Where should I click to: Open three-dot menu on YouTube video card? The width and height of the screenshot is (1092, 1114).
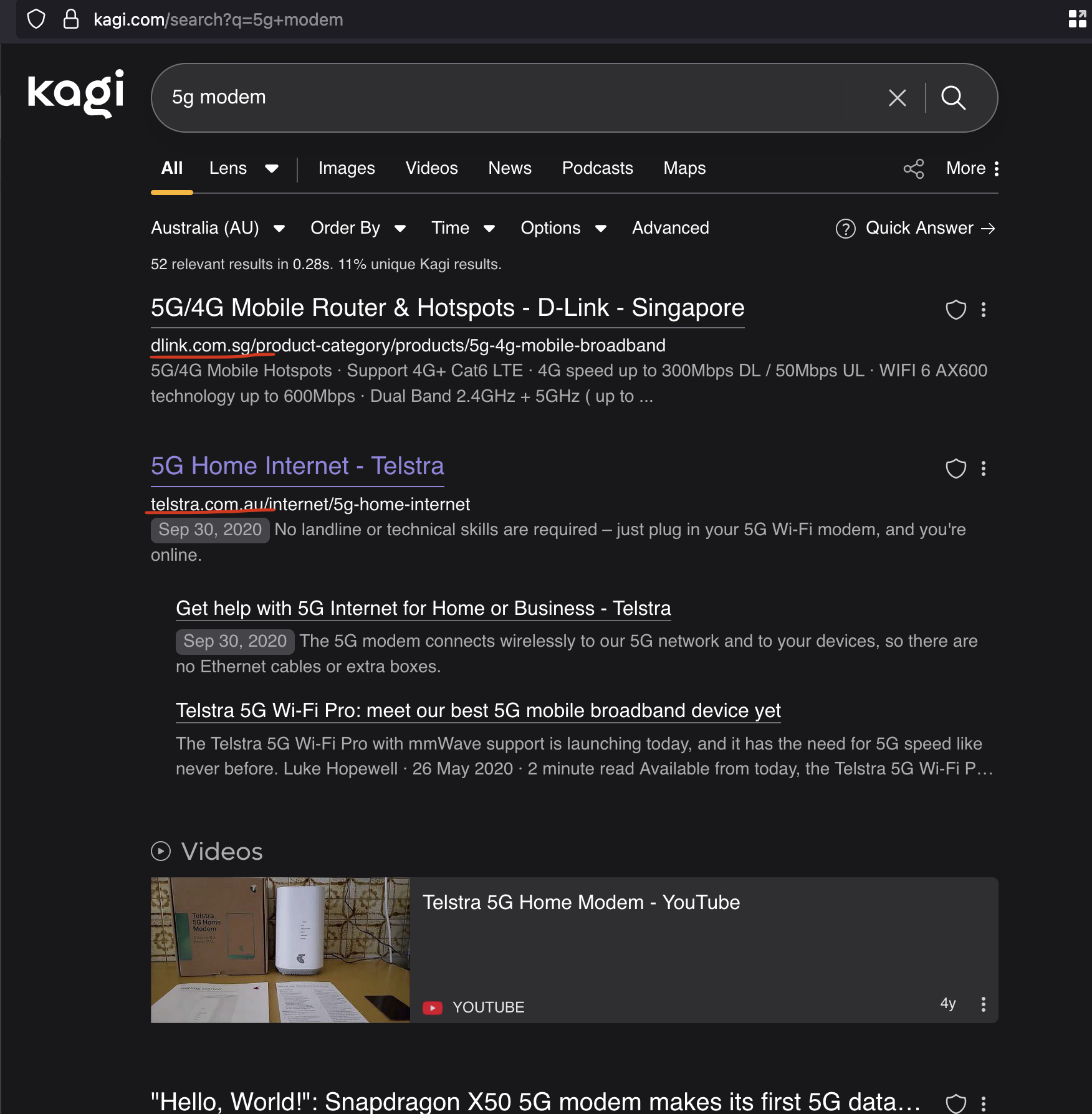(984, 1004)
